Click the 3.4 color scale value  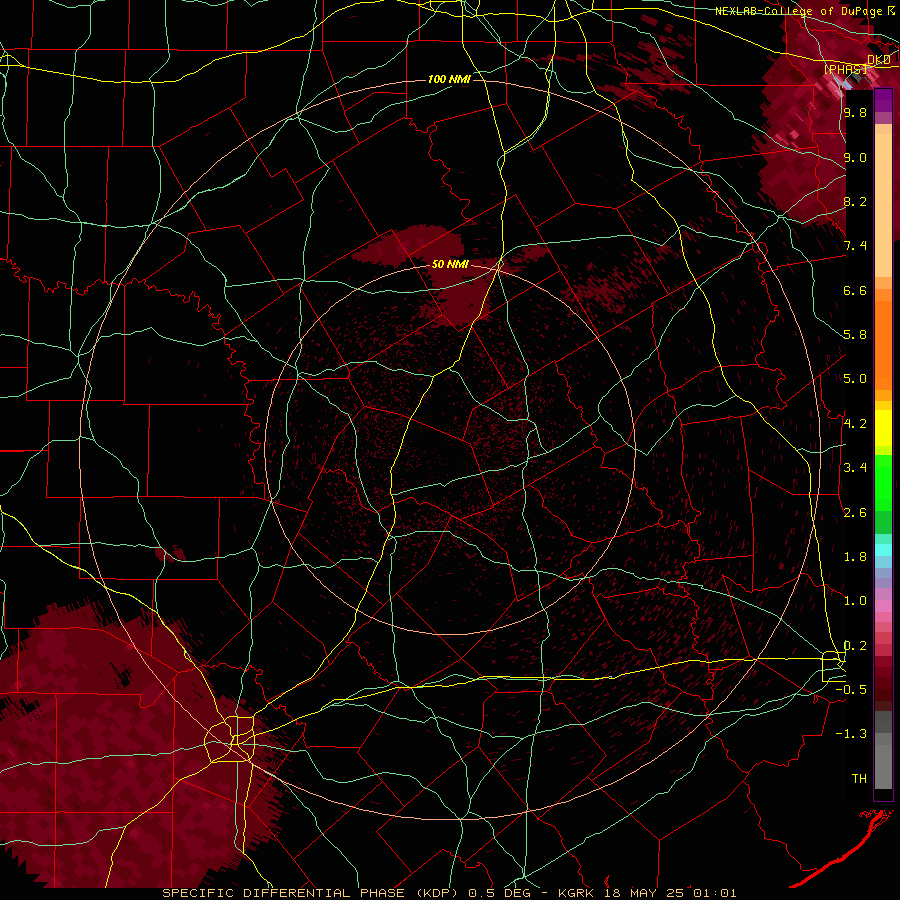tap(855, 468)
